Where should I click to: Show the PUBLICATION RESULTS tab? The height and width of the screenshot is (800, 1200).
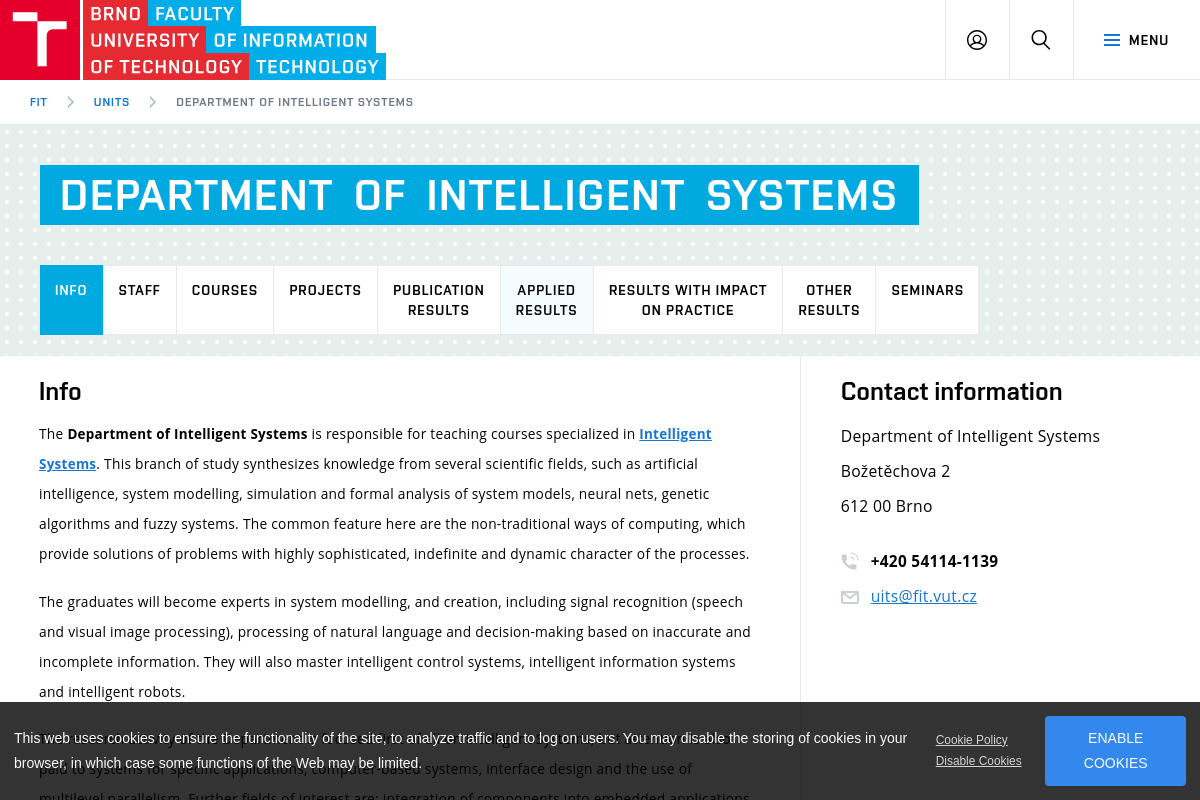tap(438, 300)
